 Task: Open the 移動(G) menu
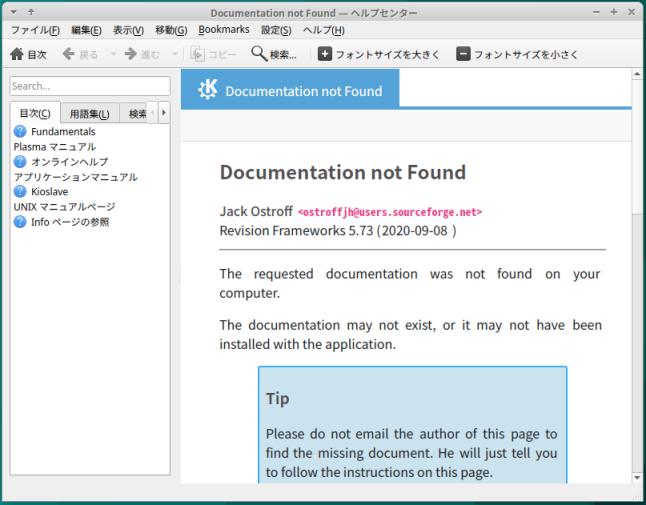click(171, 30)
